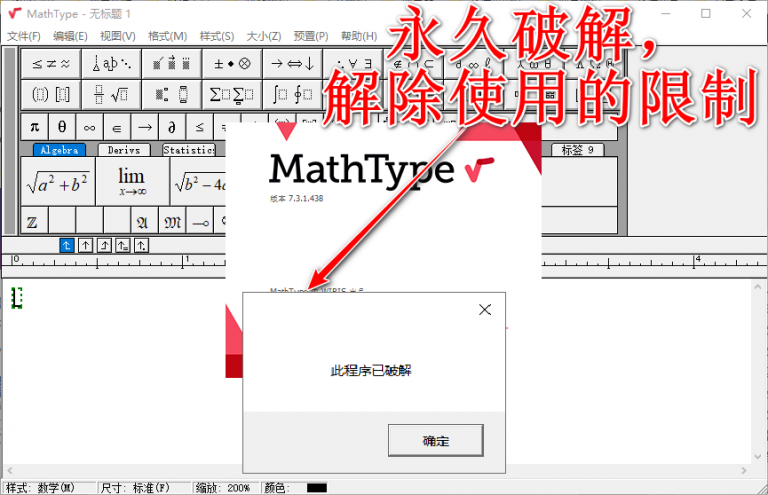Image resolution: width=768 pixels, height=495 pixels.
Task: Insert the element-of symbol
Action: (x=117, y=127)
